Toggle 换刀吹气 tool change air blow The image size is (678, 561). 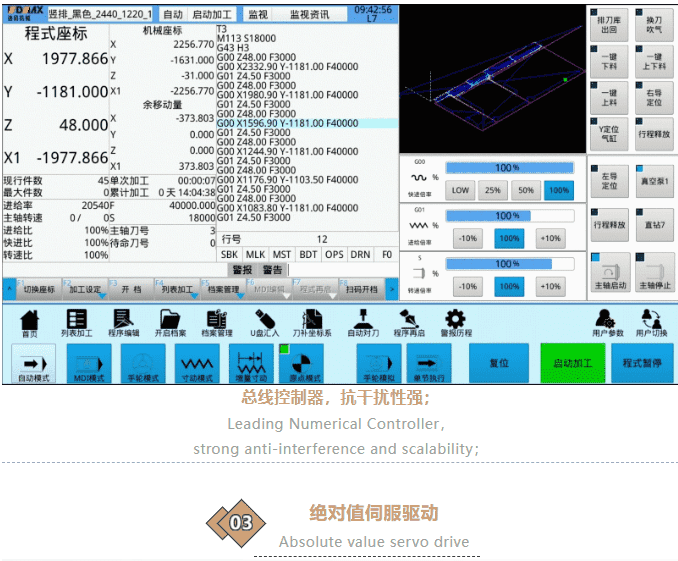[654, 25]
